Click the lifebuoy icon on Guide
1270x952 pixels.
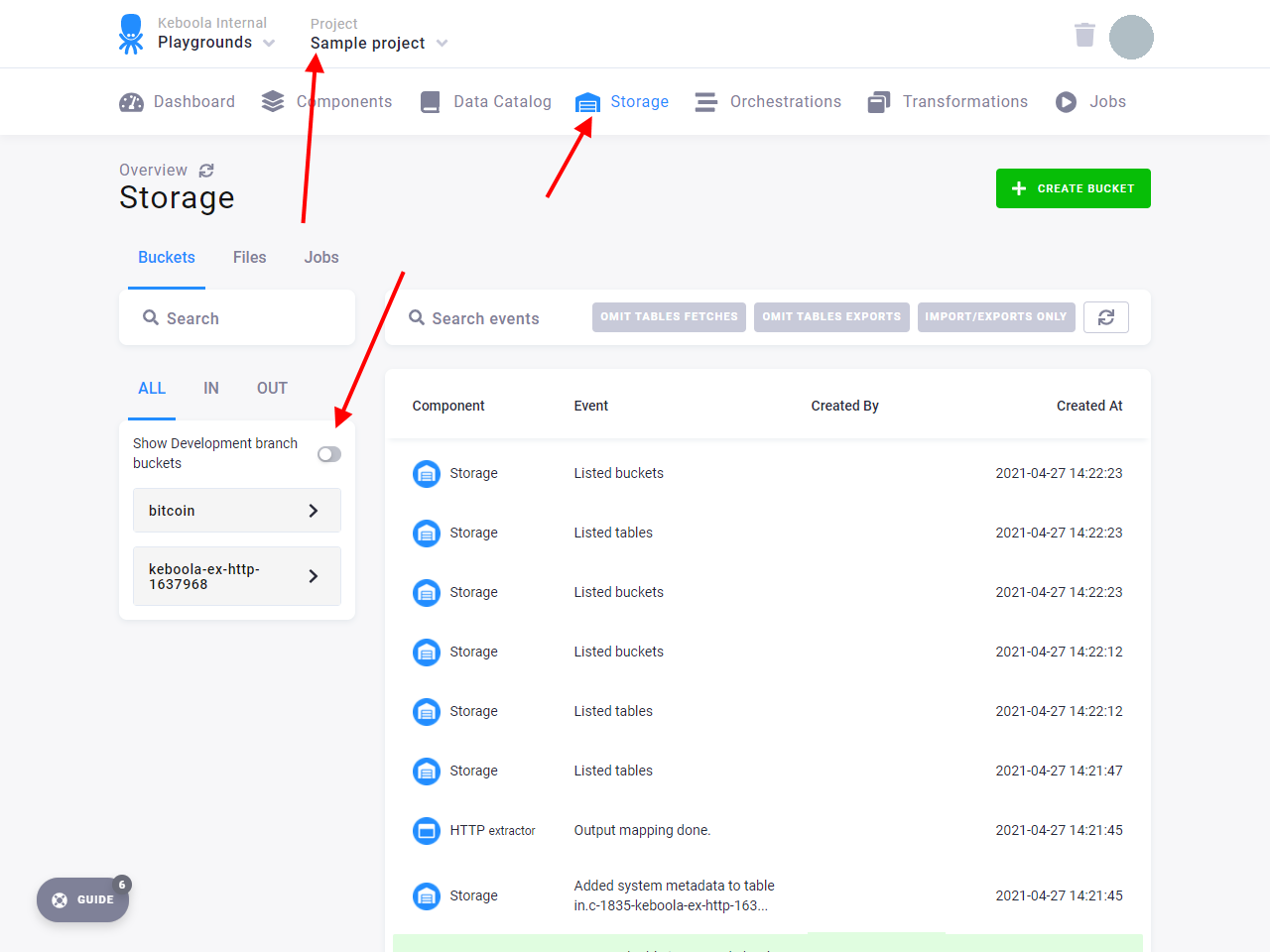[60, 900]
